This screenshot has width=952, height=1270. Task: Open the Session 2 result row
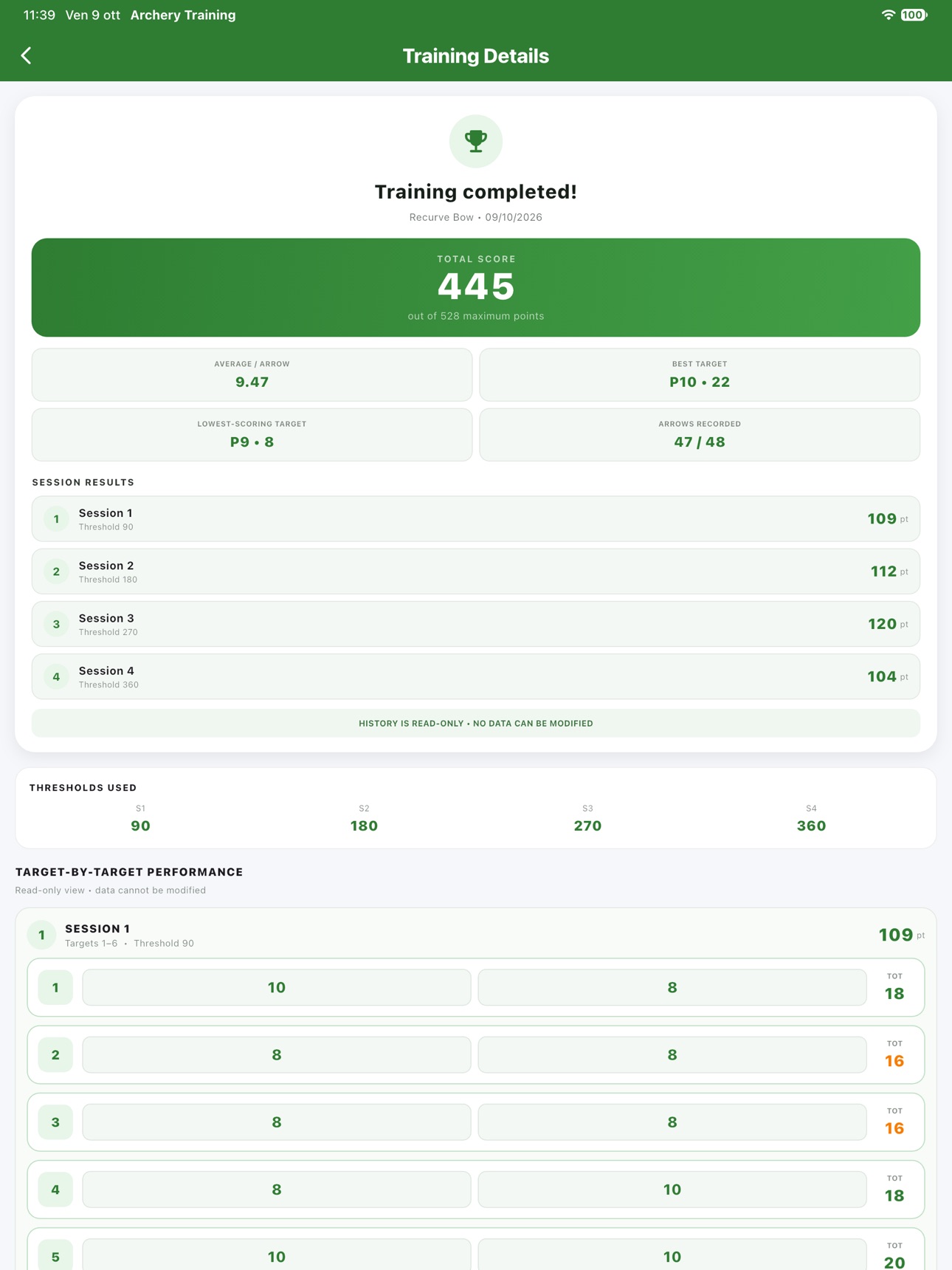476,571
